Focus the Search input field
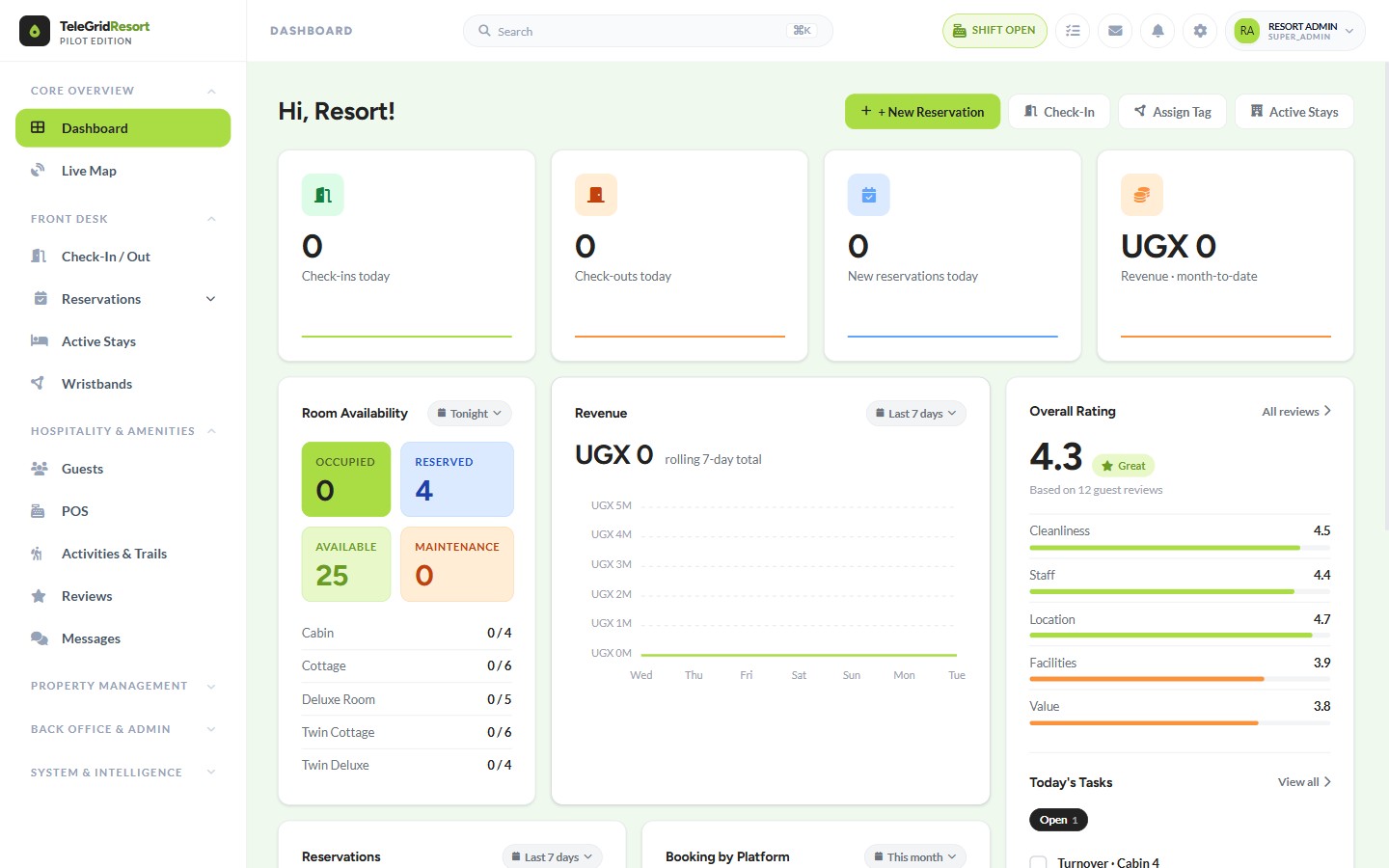Screen dimensions: 1389x868 pos(648,31)
